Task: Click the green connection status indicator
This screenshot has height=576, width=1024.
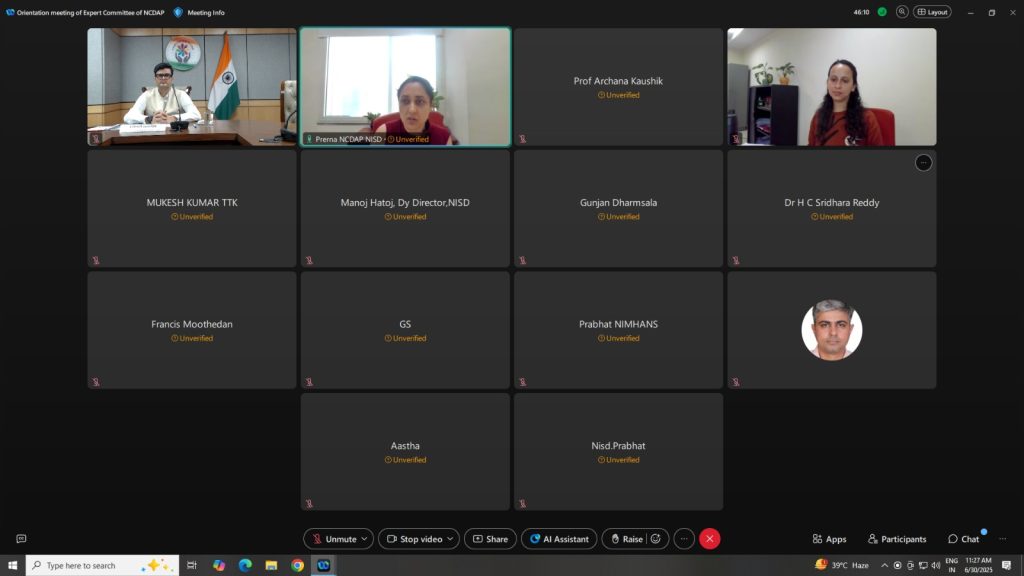Action: click(882, 12)
